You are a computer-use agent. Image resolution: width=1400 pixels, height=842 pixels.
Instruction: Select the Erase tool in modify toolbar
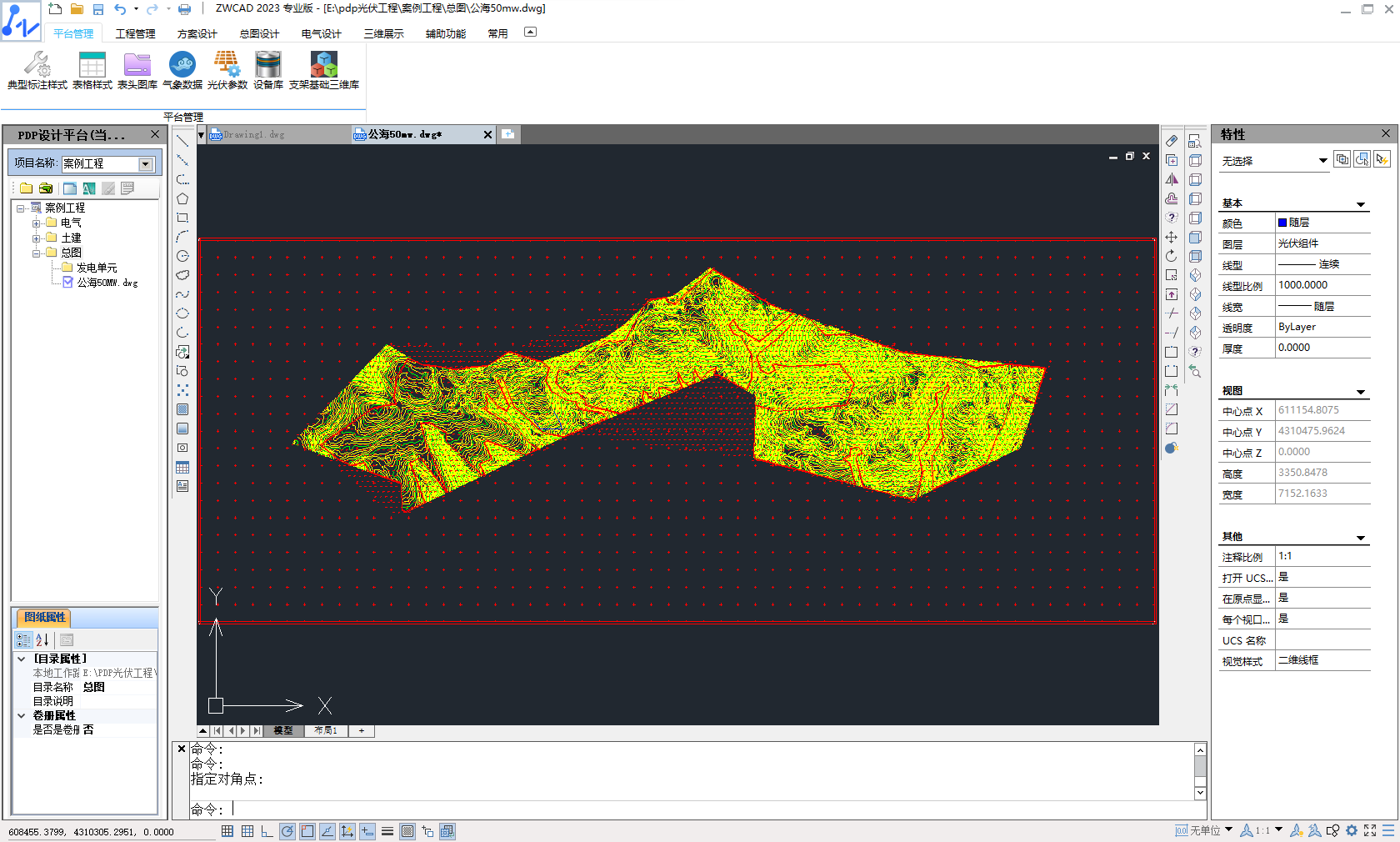[x=1172, y=141]
